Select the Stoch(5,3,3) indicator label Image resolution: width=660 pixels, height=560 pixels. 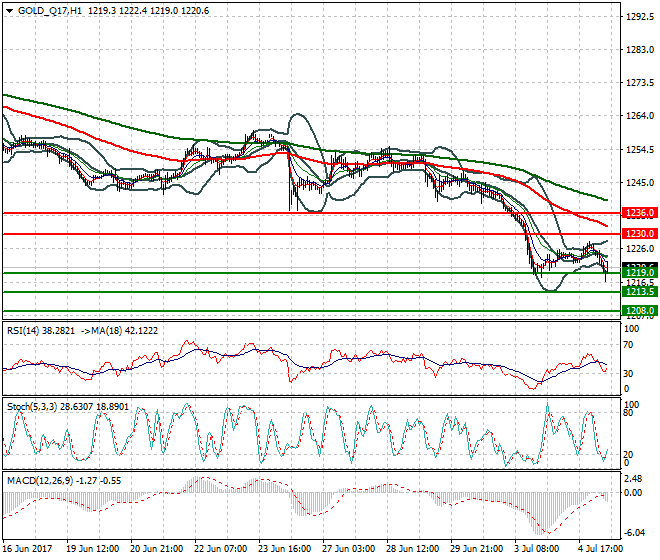point(32,407)
